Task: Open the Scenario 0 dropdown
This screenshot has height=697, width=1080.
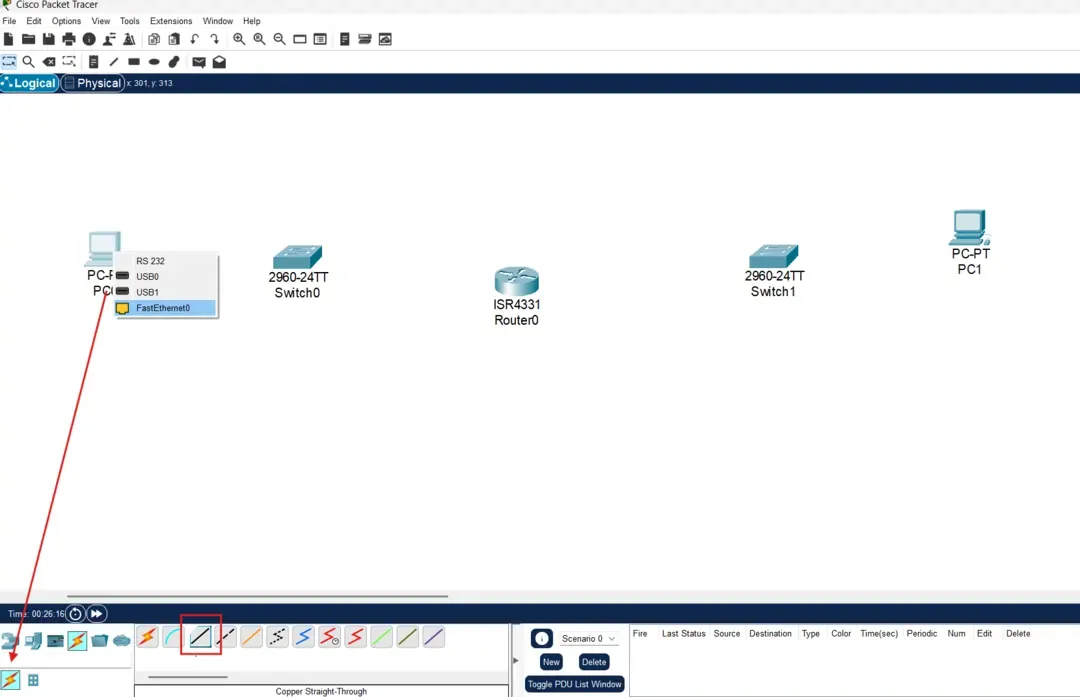Action: coord(588,638)
